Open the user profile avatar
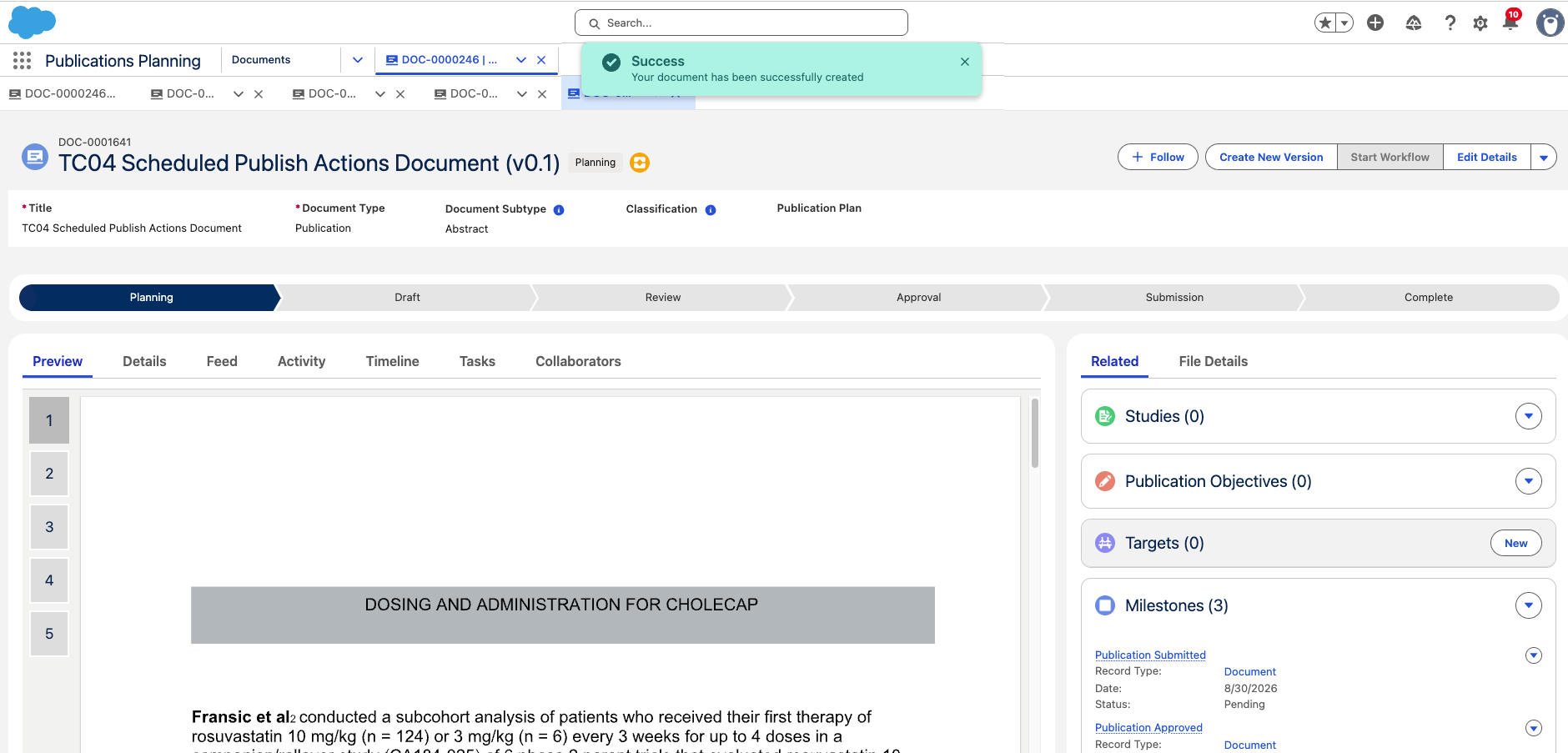The width and height of the screenshot is (1568, 753). click(1550, 23)
